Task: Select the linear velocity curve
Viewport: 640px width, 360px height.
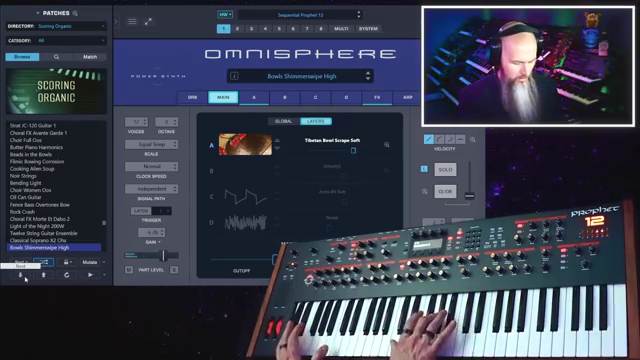Action: pyautogui.click(x=429, y=140)
